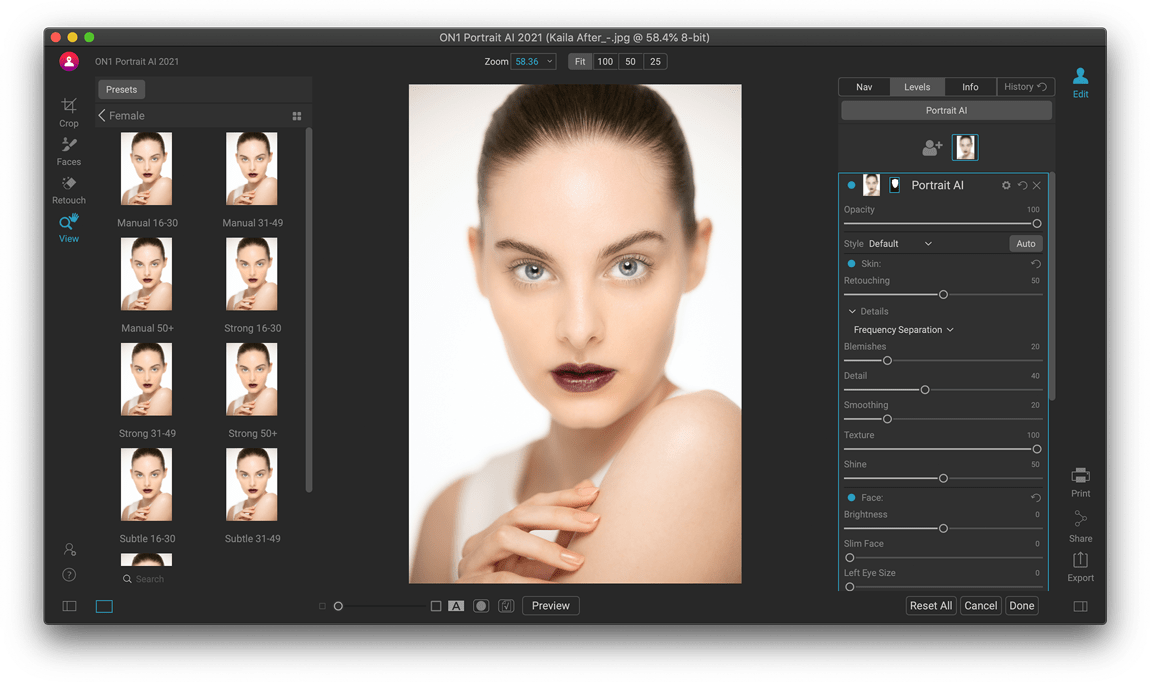This screenshot has height=682, width=1150.
Task: Switch to the History tab
Action: [x=1025, y=87]
